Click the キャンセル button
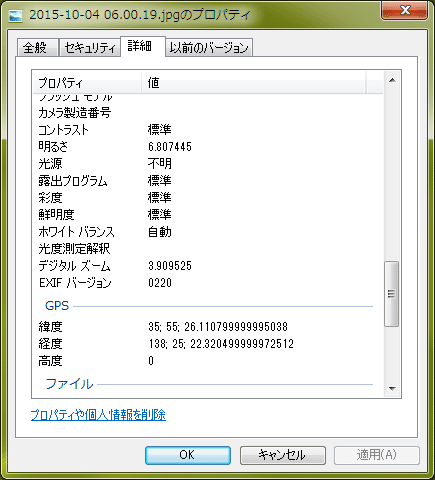Viewport: 435px width, 480px height. [x=283, y=455]
